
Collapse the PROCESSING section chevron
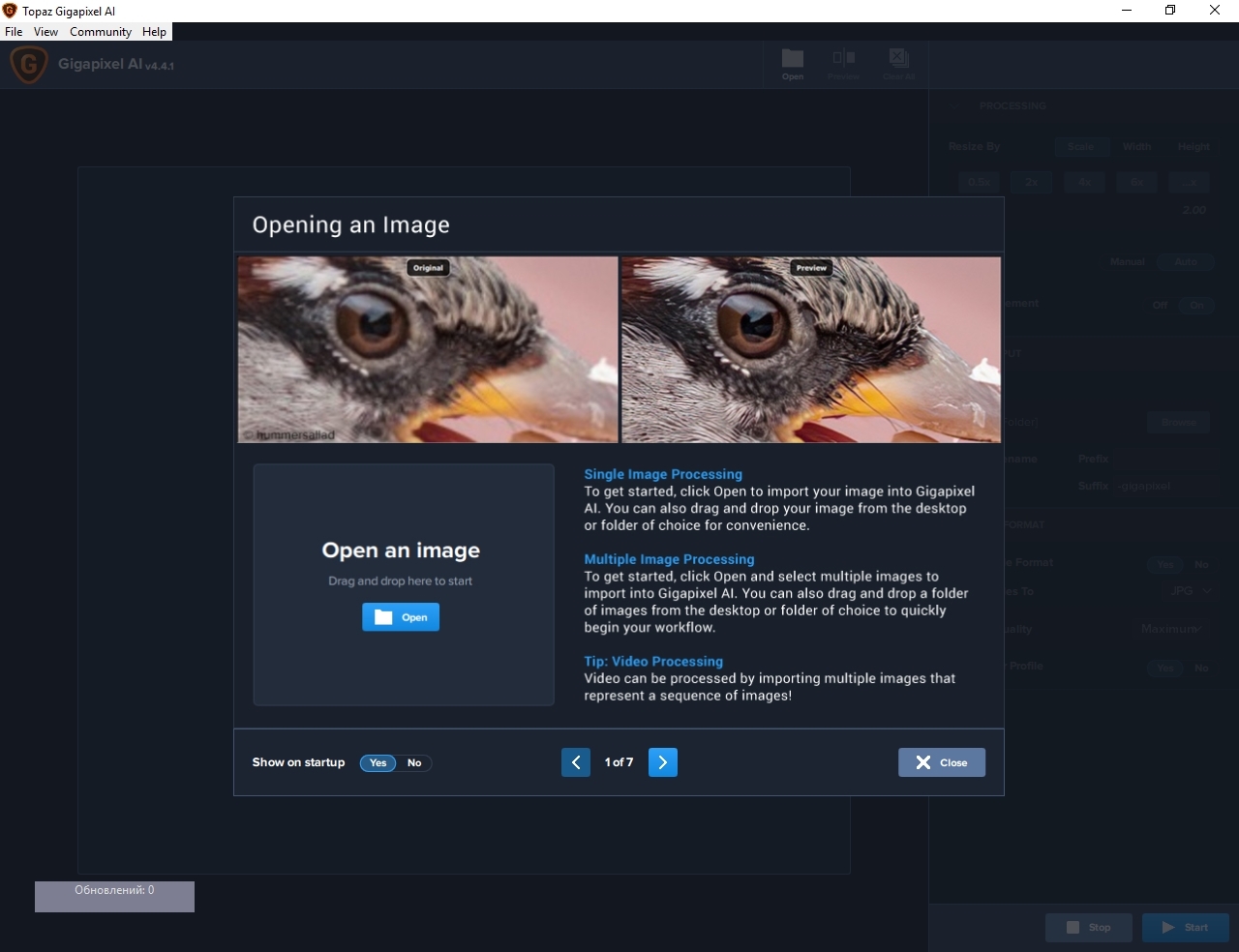coord(954,105)
